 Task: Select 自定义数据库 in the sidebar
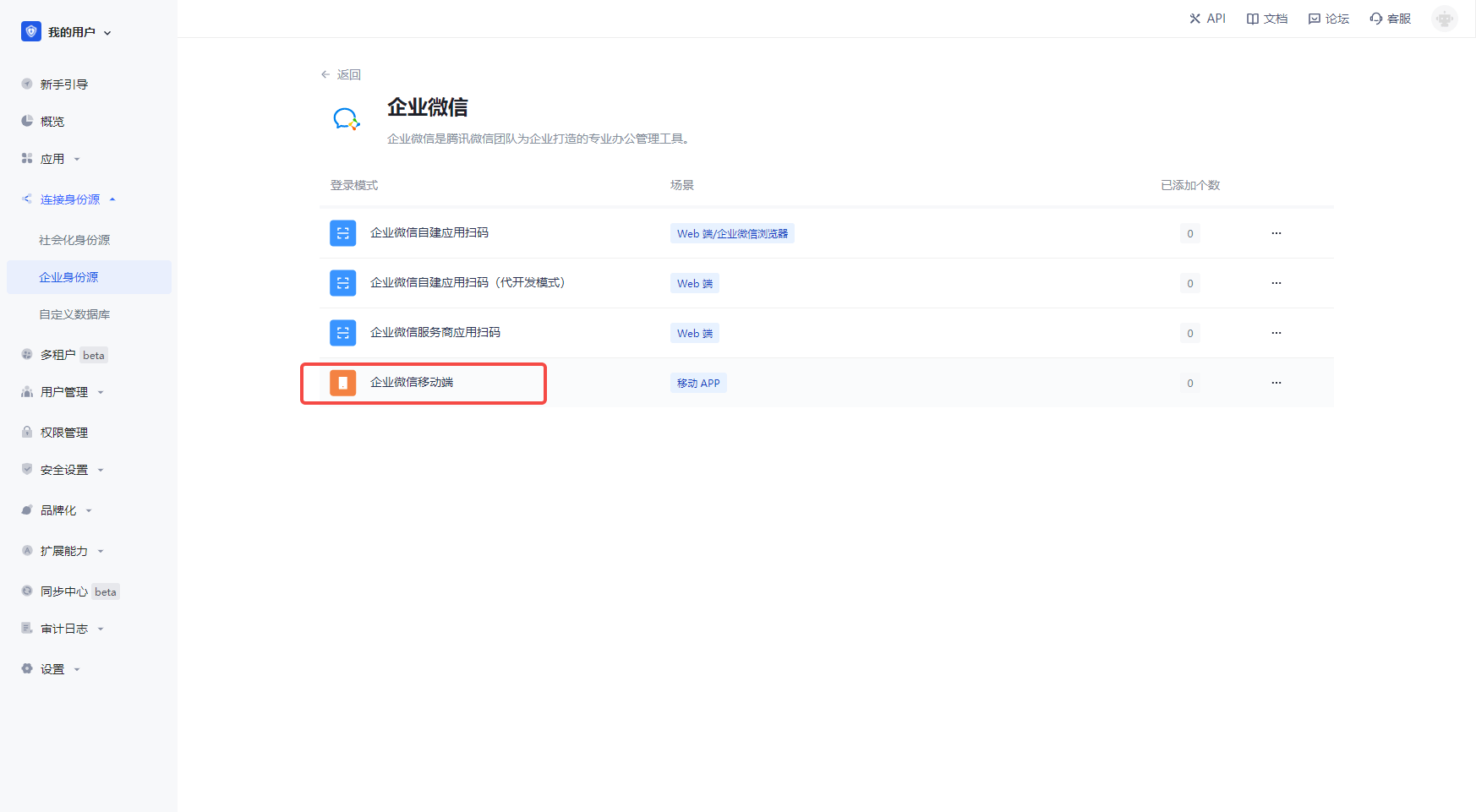[74, 314]
